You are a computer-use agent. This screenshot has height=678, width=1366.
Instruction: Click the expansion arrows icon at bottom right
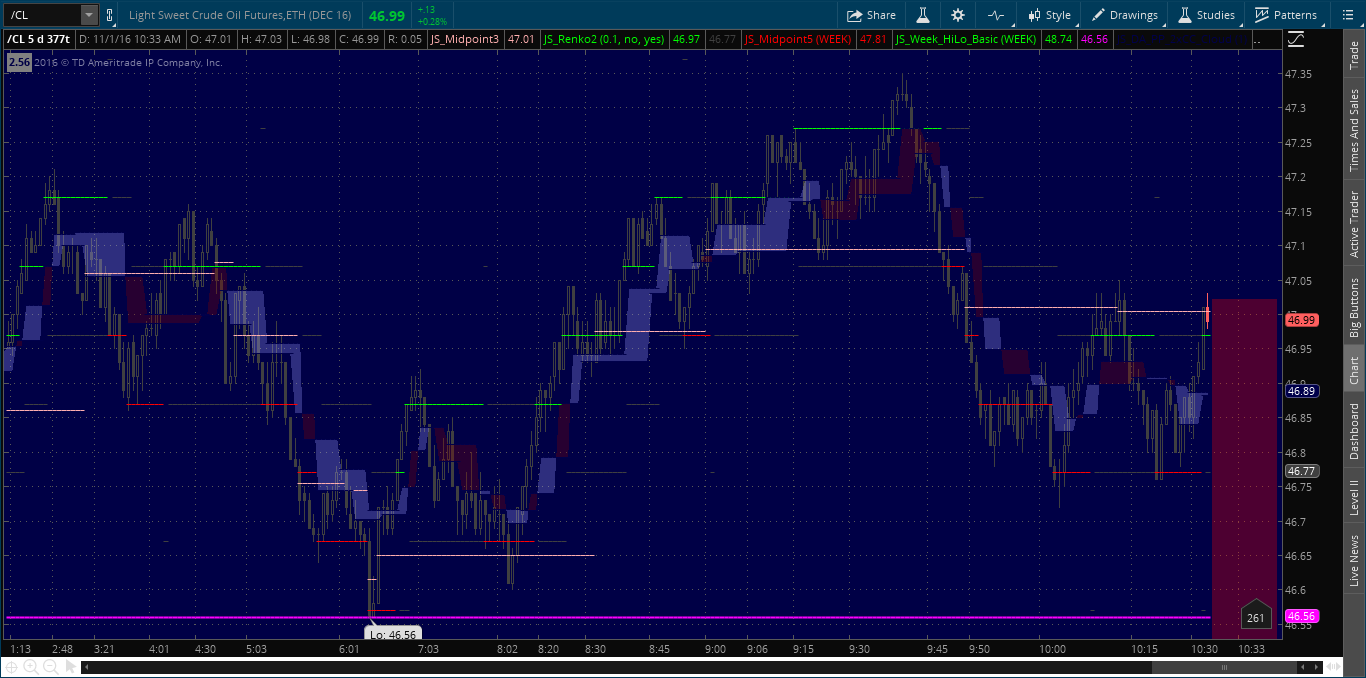pos(1333,666)
